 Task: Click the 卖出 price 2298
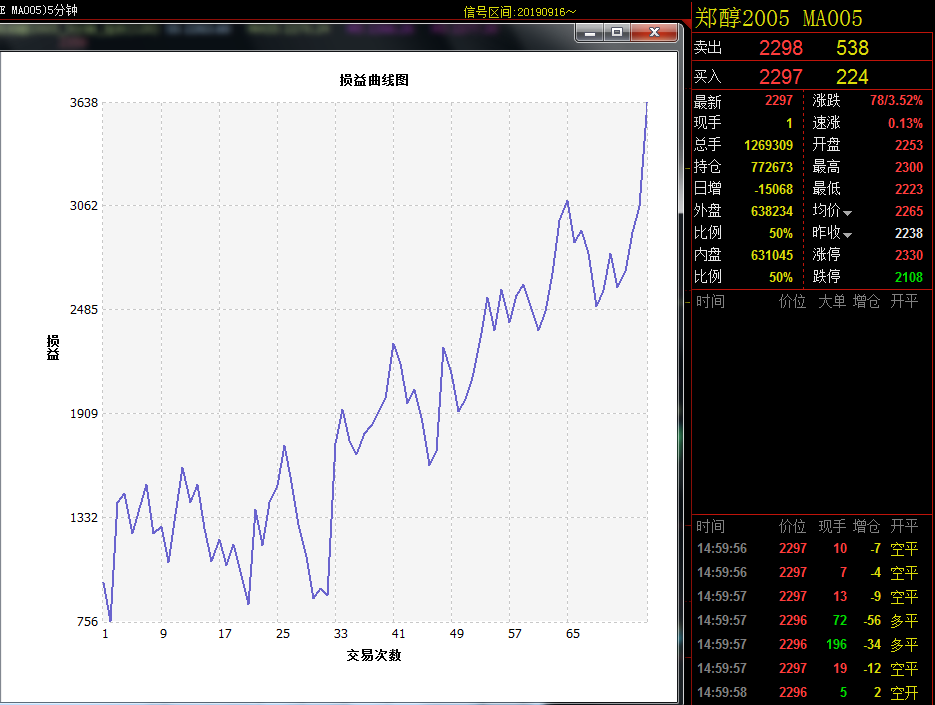coord(781,48)
